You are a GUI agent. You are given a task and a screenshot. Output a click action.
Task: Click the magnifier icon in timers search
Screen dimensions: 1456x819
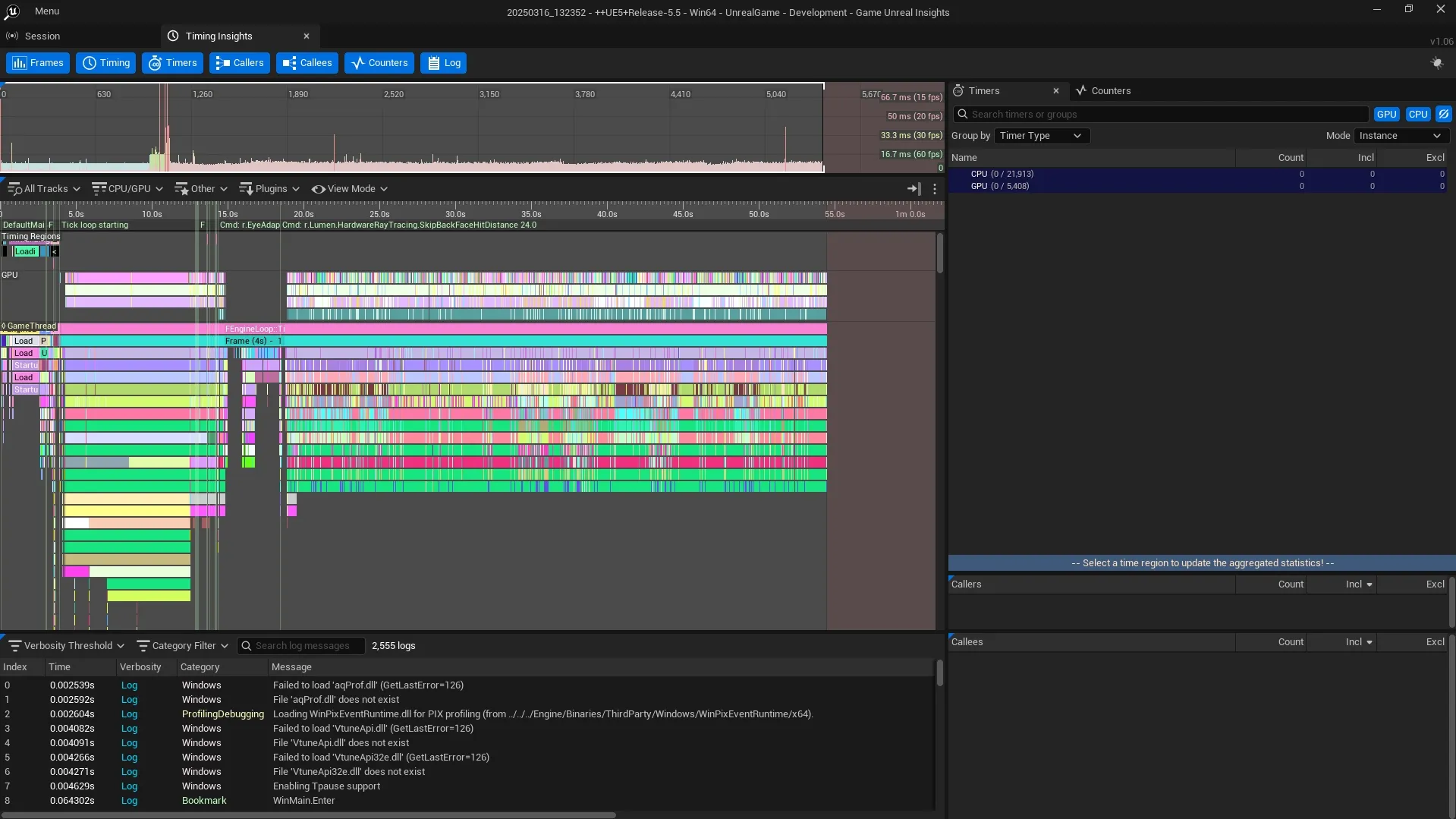[x=963, y=115]
